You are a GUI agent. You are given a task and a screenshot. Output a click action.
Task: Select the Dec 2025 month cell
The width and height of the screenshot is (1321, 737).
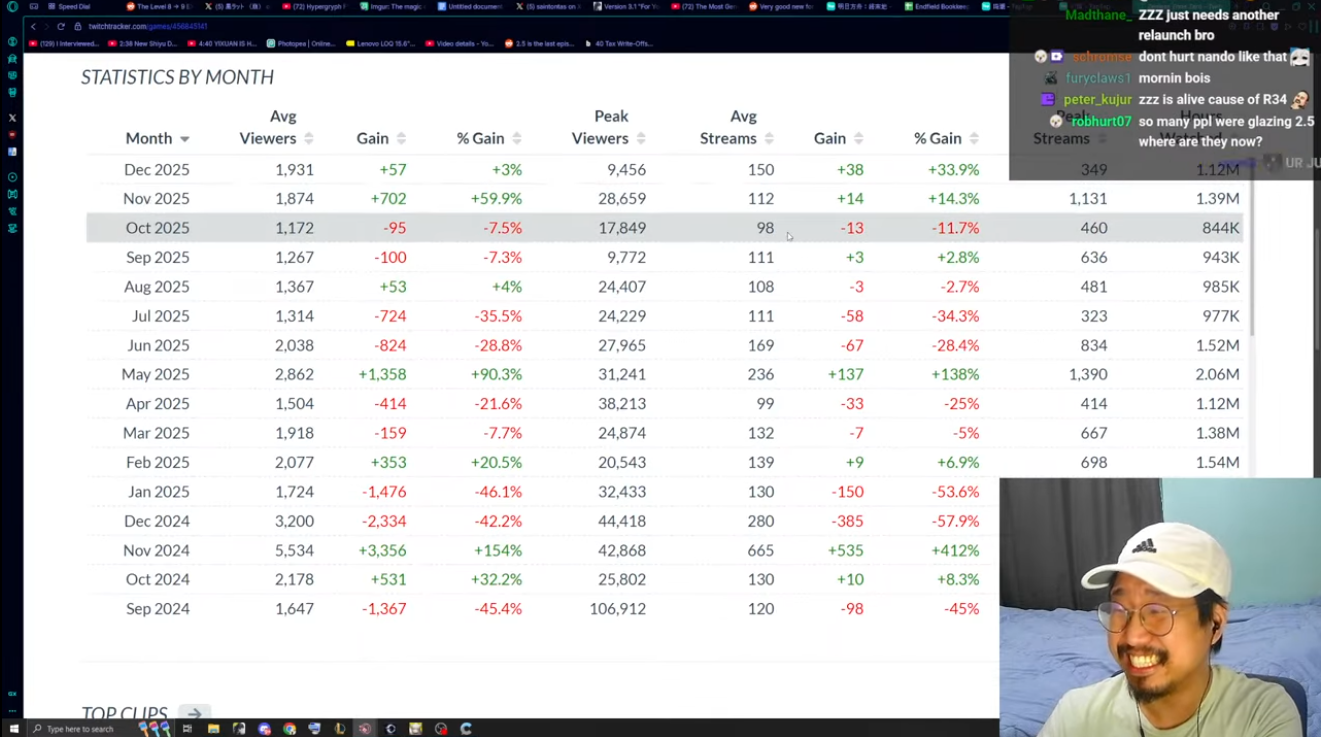point(157,170)
